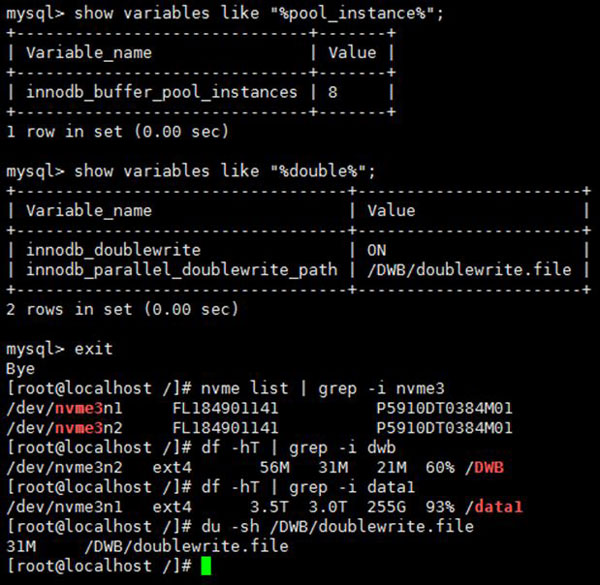Click the nvme list grep command

(323, 388)
